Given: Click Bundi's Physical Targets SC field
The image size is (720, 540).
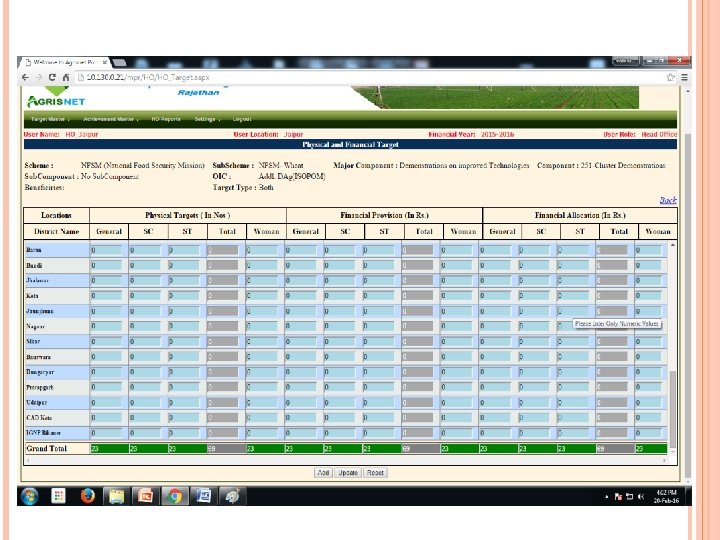Looking at the screenshot, I should pyautogui.click(x=145, y=265).
